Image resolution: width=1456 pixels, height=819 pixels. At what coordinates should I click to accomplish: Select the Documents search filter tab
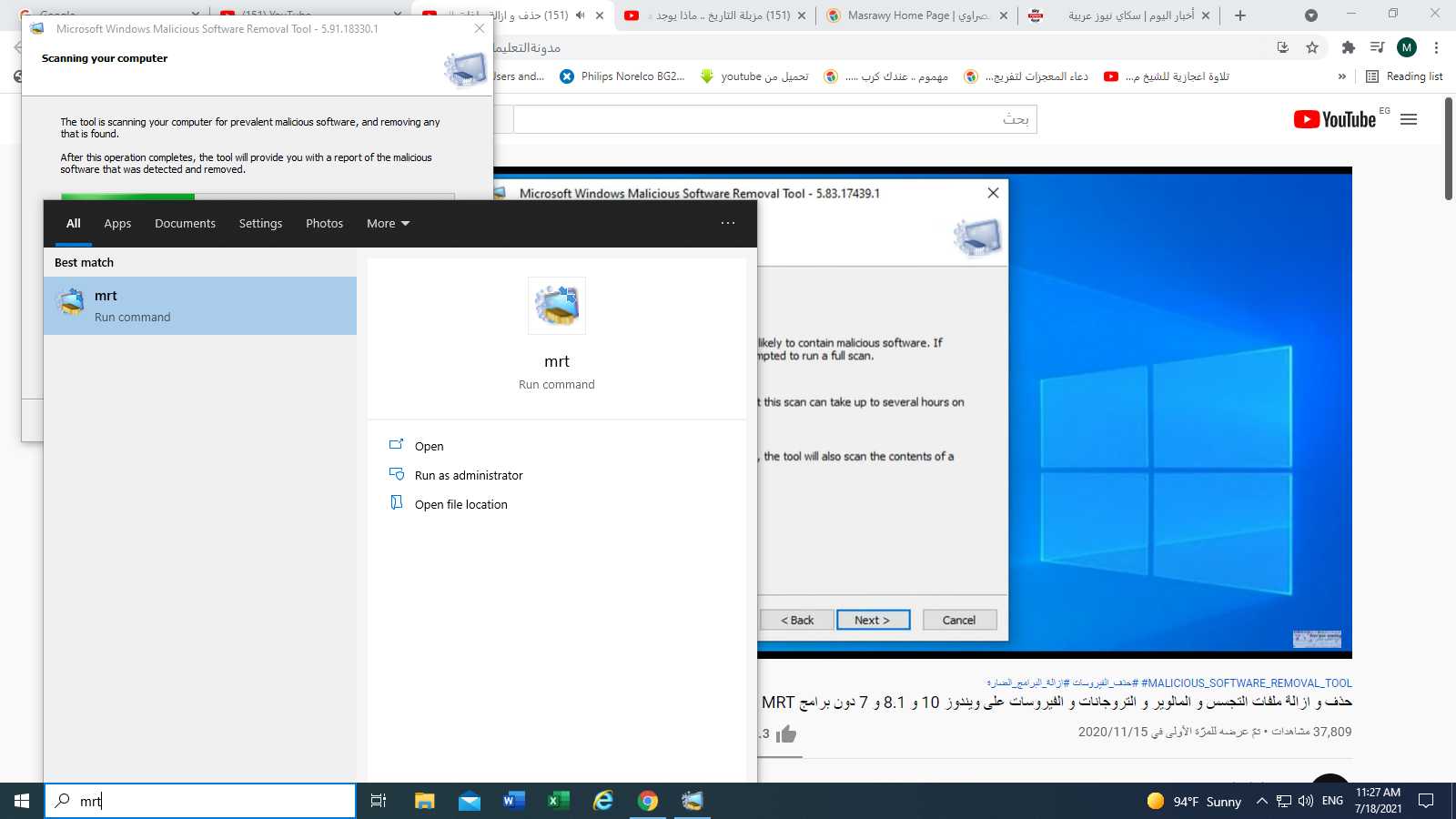pyautogui.click(x=185, y=224)
